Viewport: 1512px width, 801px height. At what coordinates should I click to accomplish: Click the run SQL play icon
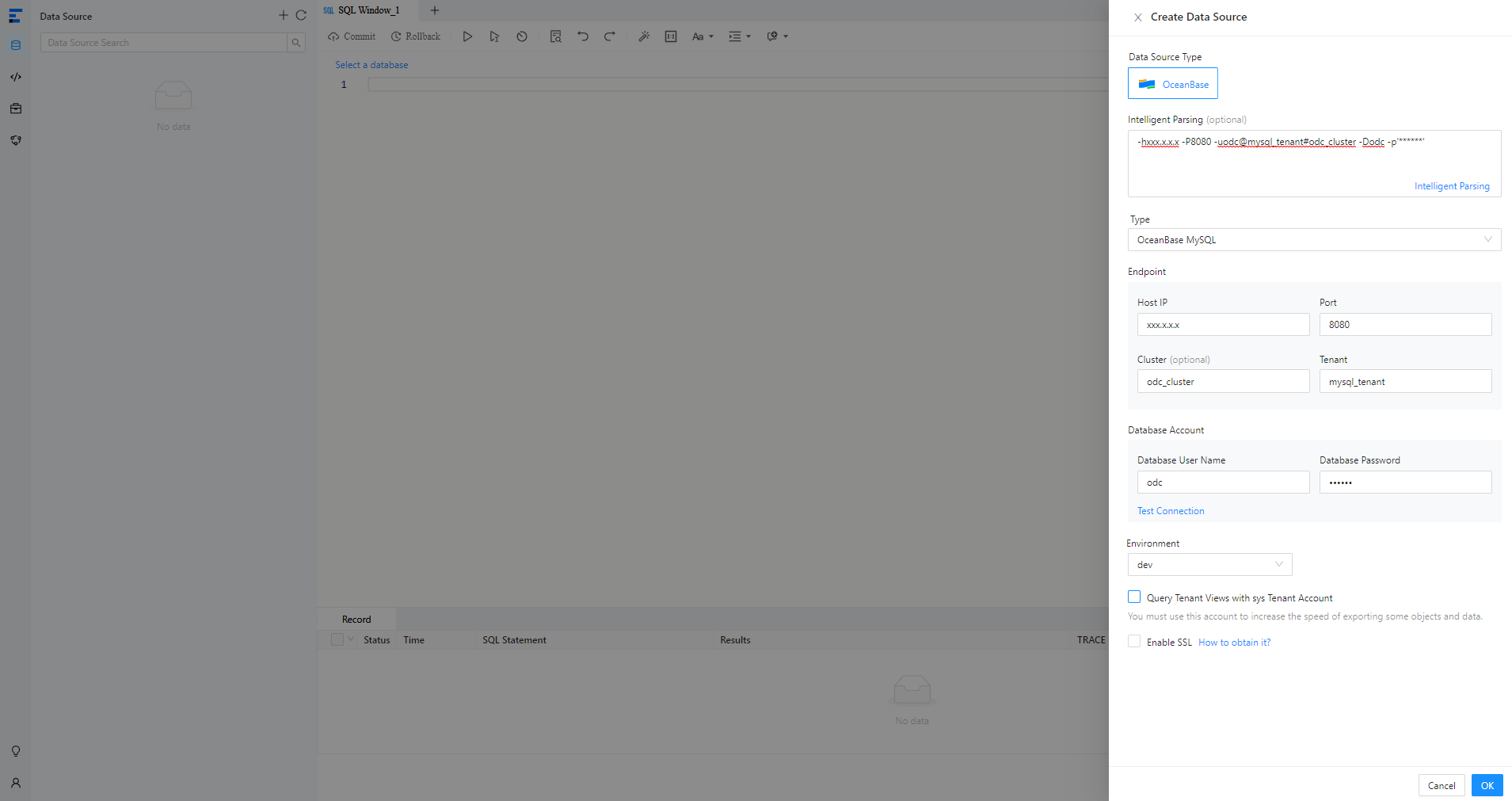(467, 36)
